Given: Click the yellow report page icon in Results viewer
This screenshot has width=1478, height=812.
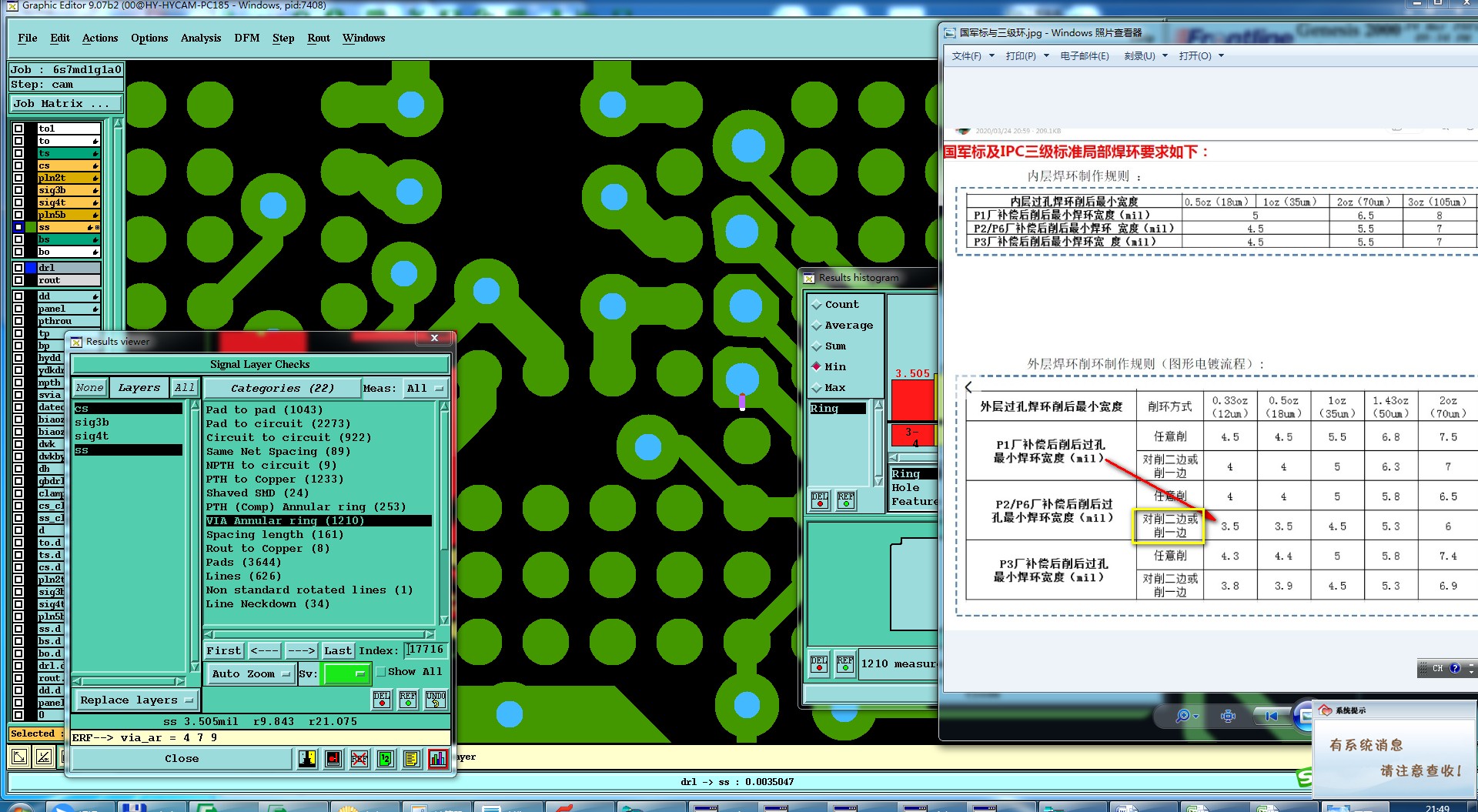Looking at the screenshot, I should [x=411, y=759].
